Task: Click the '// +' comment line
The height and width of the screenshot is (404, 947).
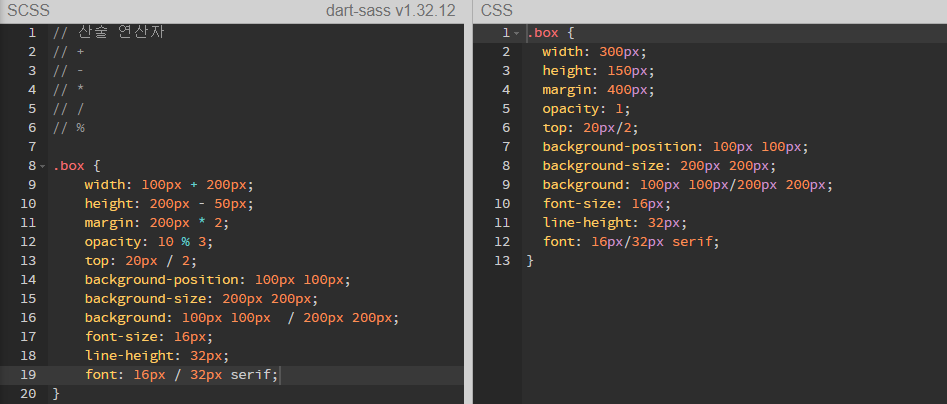Action: click(x=68, y=52)
